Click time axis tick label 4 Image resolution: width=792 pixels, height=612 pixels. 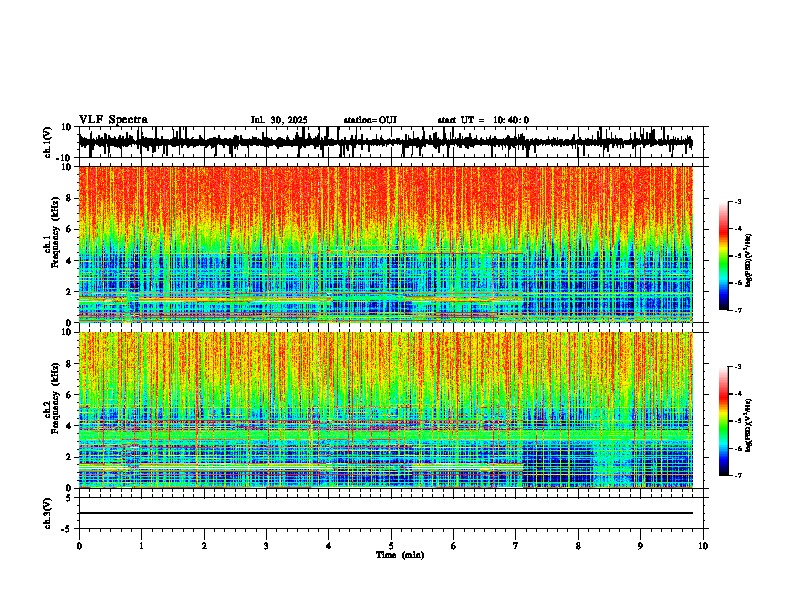tap(329, 546)
